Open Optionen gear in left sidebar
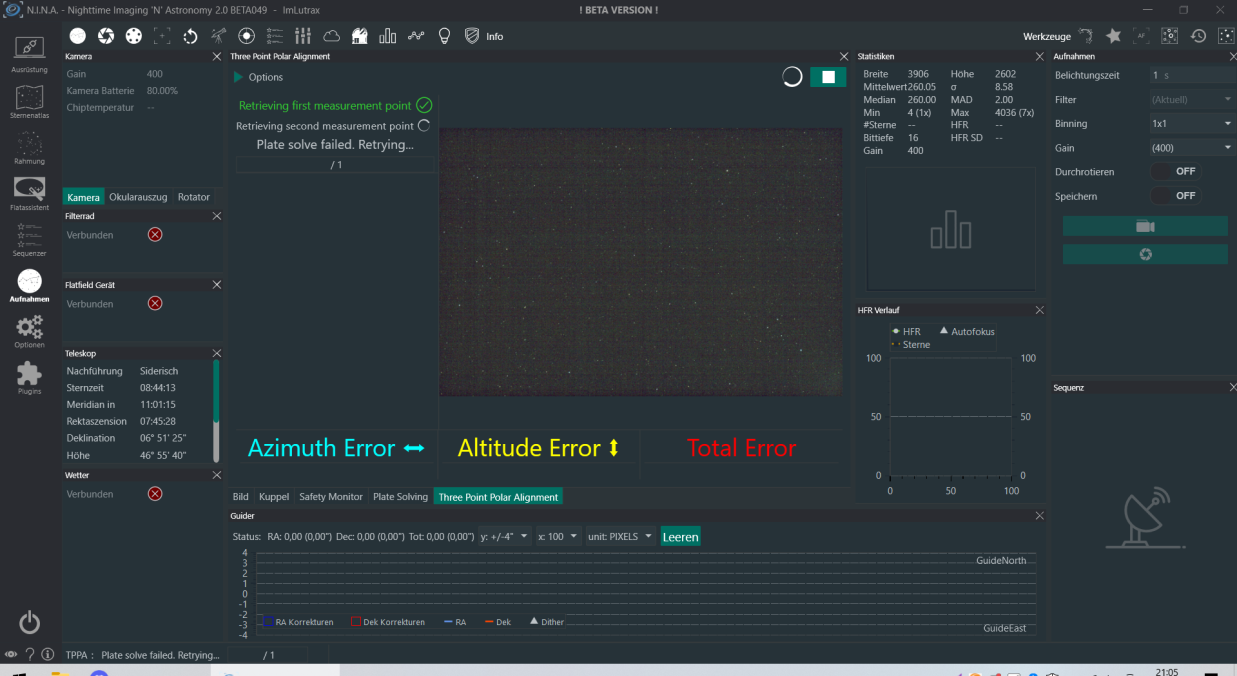1237x676 pixels. tap(29, 332)
